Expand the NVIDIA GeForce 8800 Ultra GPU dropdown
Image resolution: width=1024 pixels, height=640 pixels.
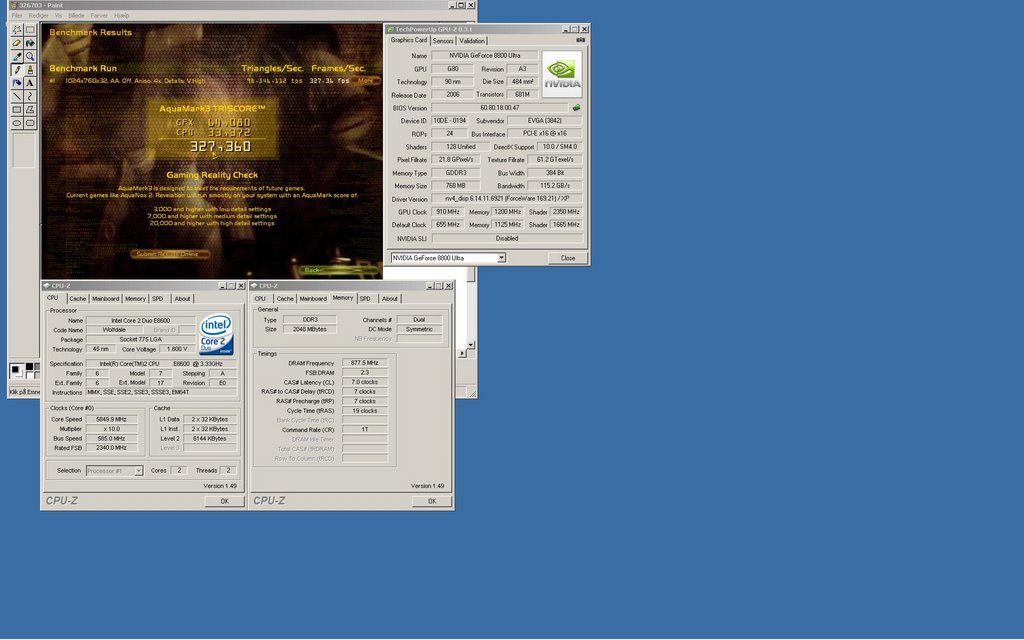pos(501,258)
